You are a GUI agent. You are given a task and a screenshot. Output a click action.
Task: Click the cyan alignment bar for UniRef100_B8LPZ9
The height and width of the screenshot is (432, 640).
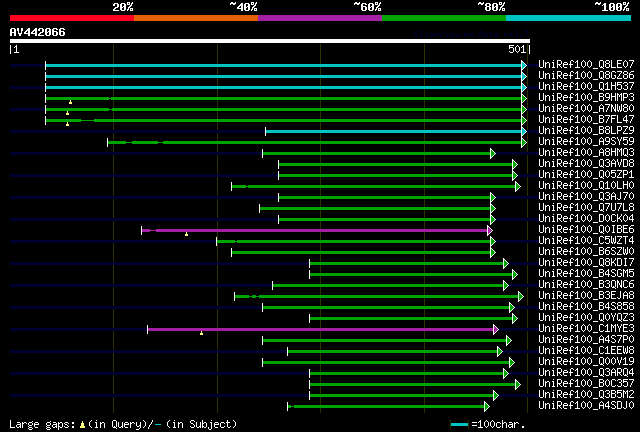[394, 131]
